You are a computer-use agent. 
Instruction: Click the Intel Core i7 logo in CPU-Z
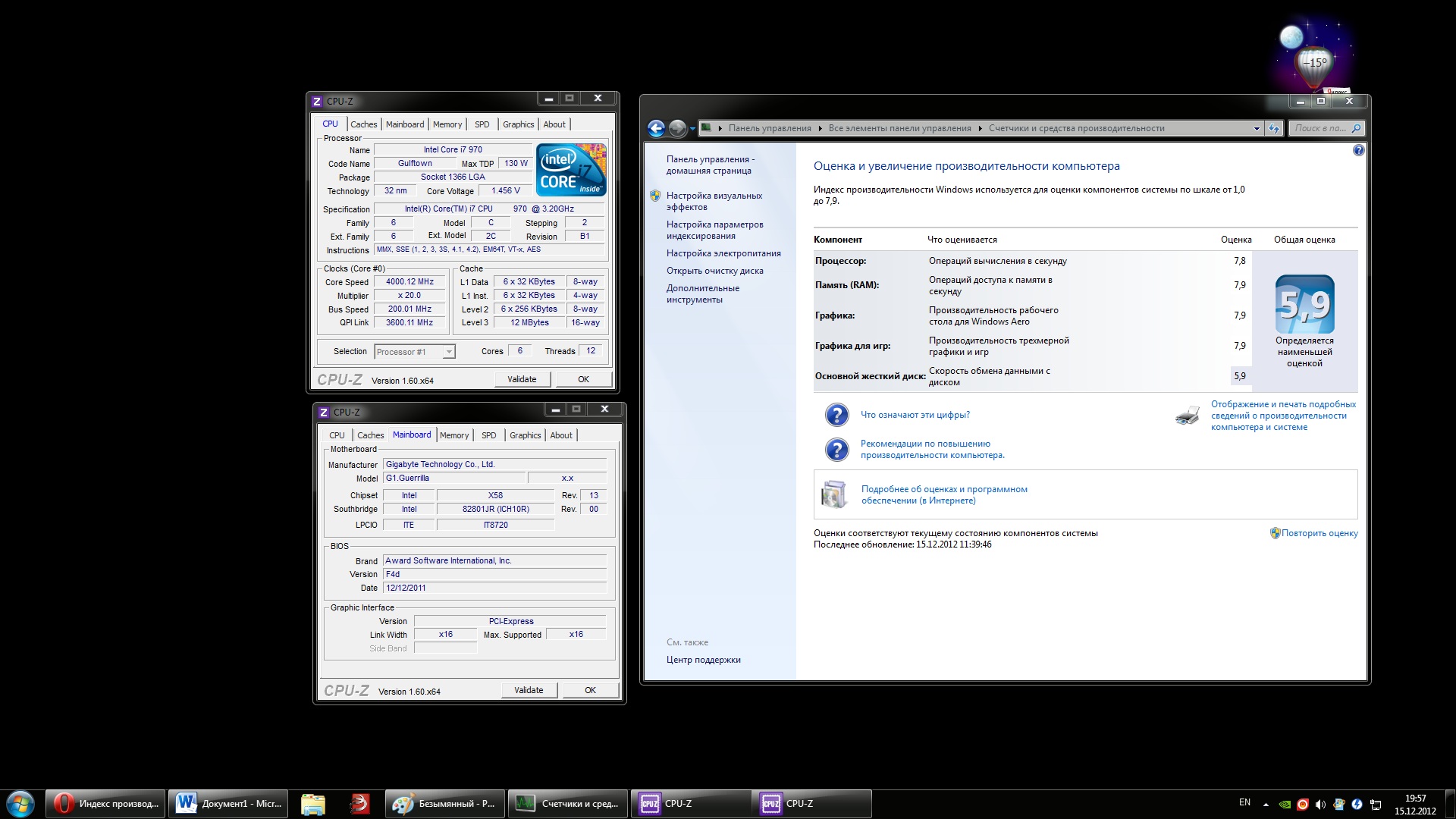(x=571, y=170)
